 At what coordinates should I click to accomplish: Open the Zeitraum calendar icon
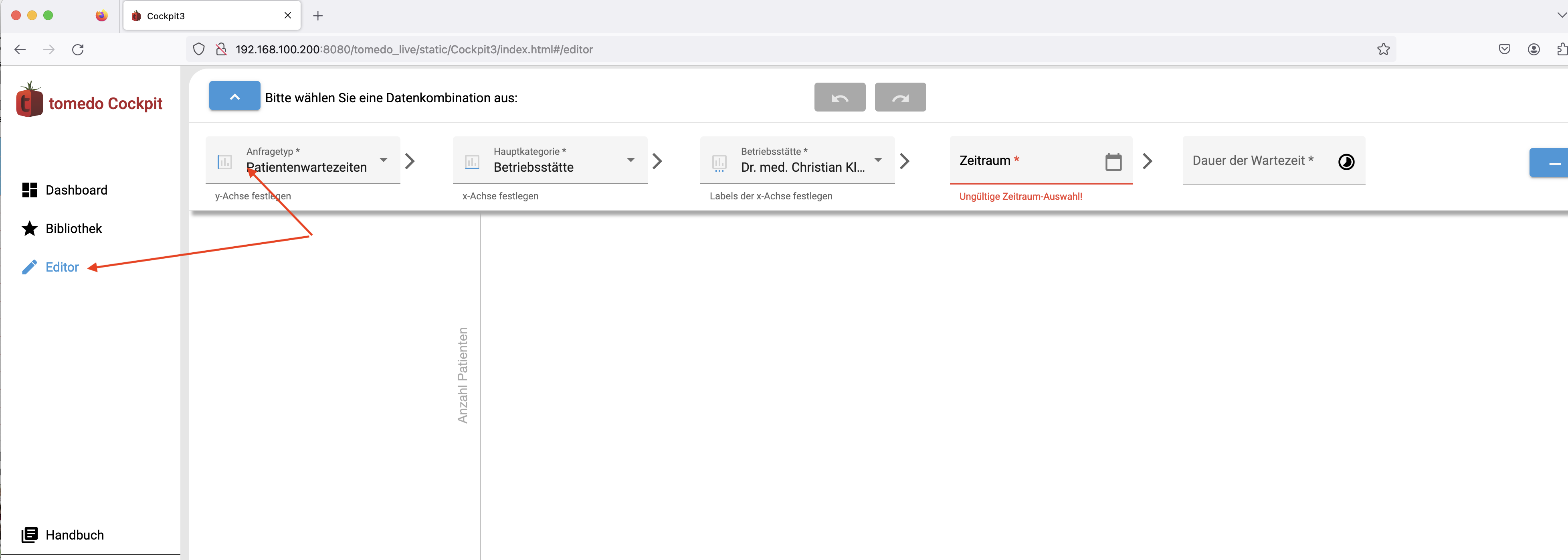tap(1113, 162)
